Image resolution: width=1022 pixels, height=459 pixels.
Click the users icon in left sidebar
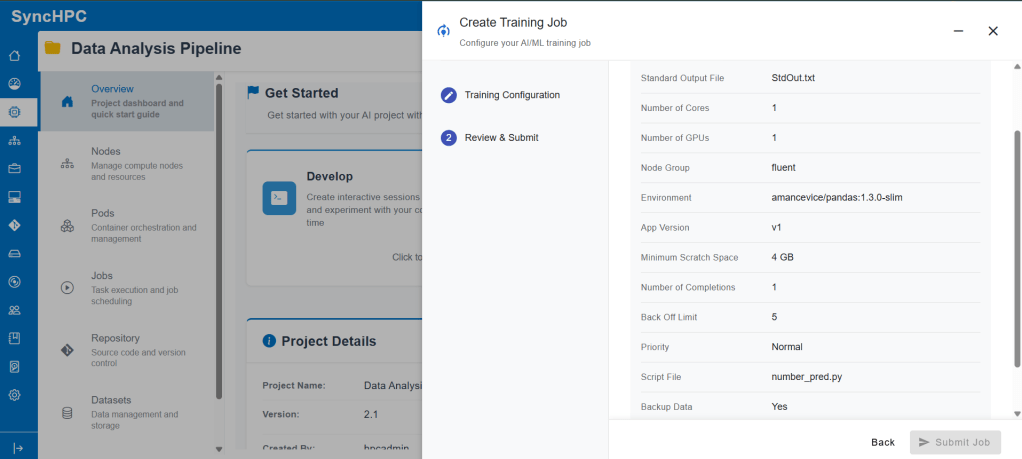coord(14,310)
